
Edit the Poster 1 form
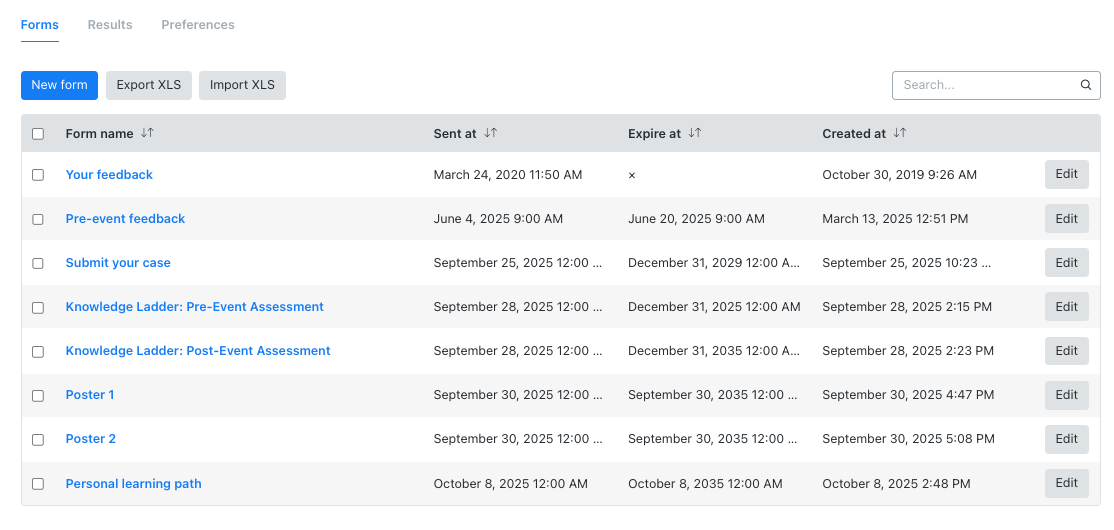(1066, 395)
